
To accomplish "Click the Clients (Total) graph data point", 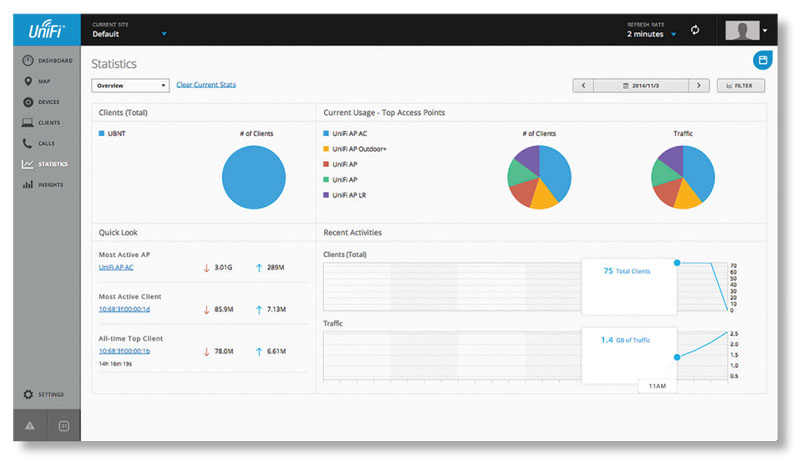I will [x=677, y=263].
